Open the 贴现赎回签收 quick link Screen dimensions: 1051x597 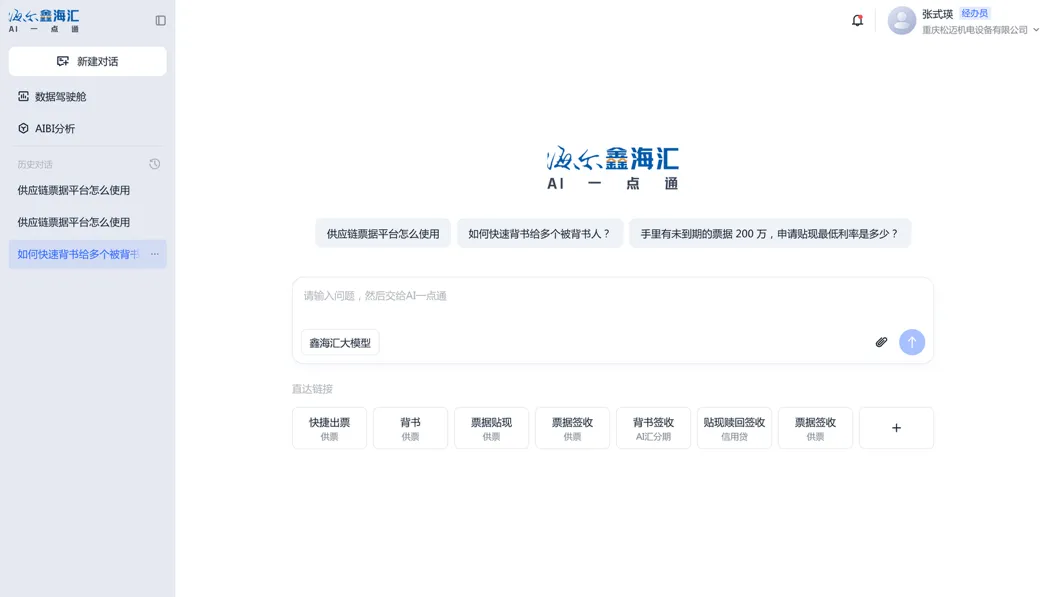click(x=734, y=428)
